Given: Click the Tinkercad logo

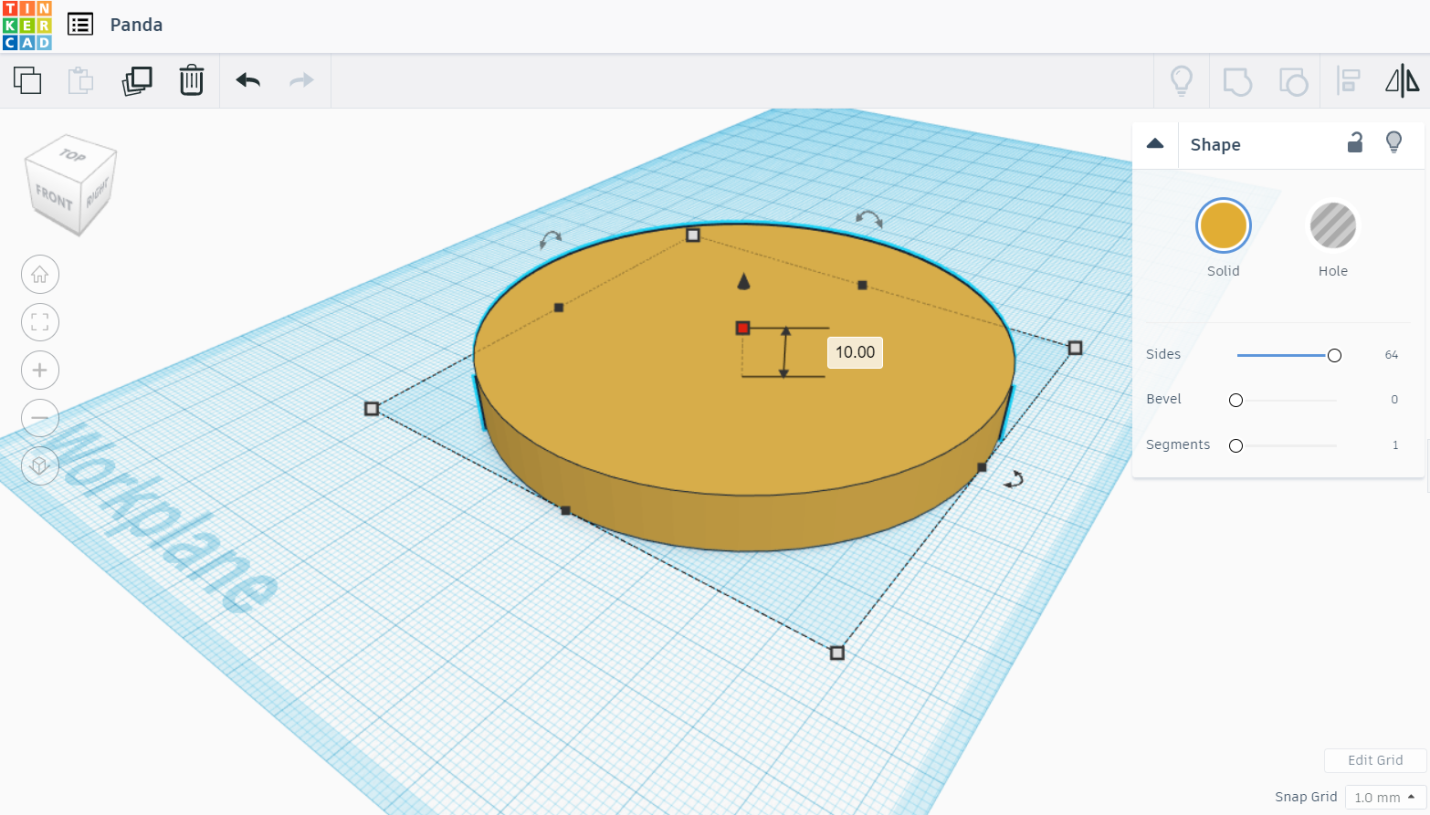Looking at the screenshot, I should click(x=25, y=25).
